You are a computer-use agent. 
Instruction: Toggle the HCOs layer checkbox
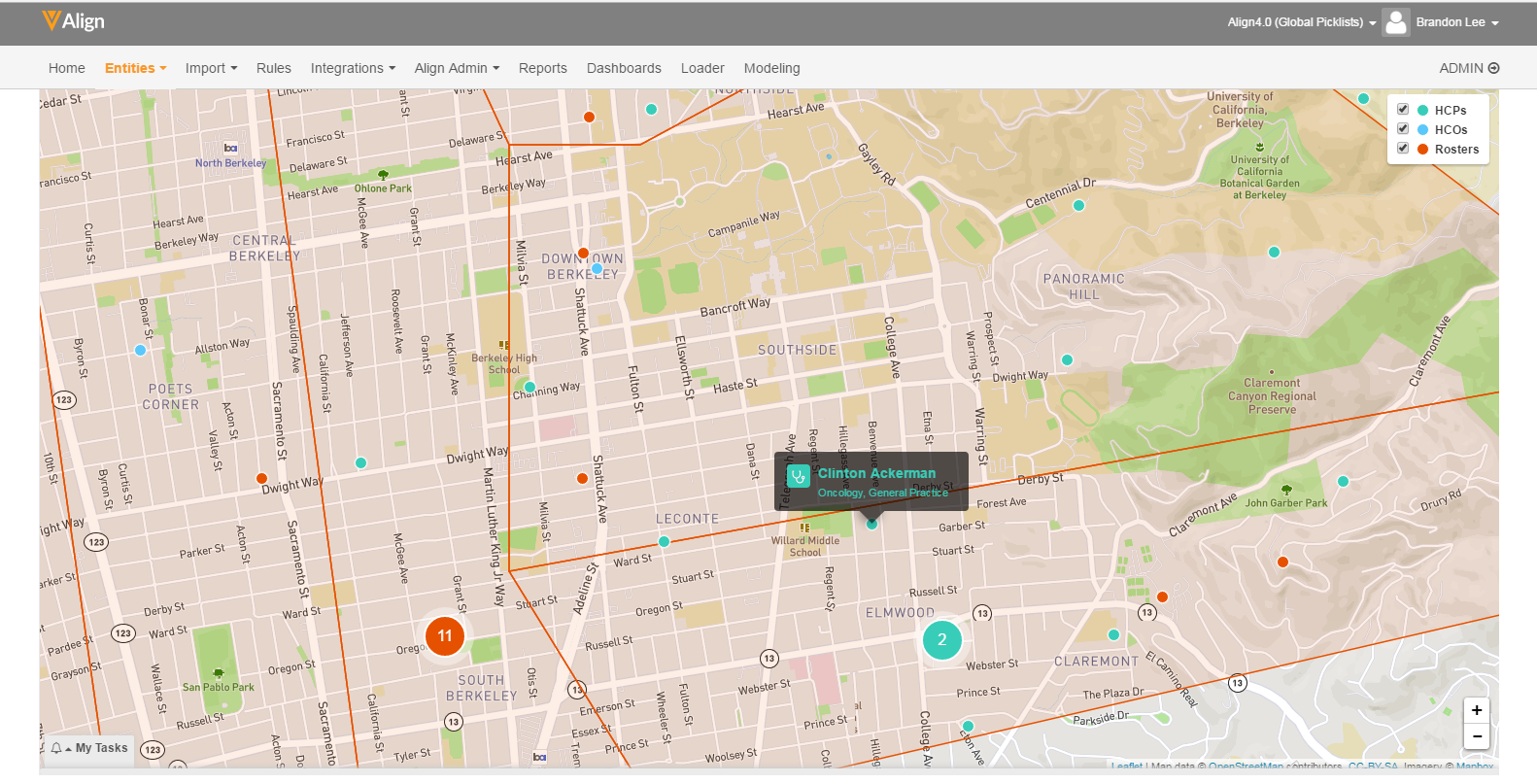(1403, 128)
